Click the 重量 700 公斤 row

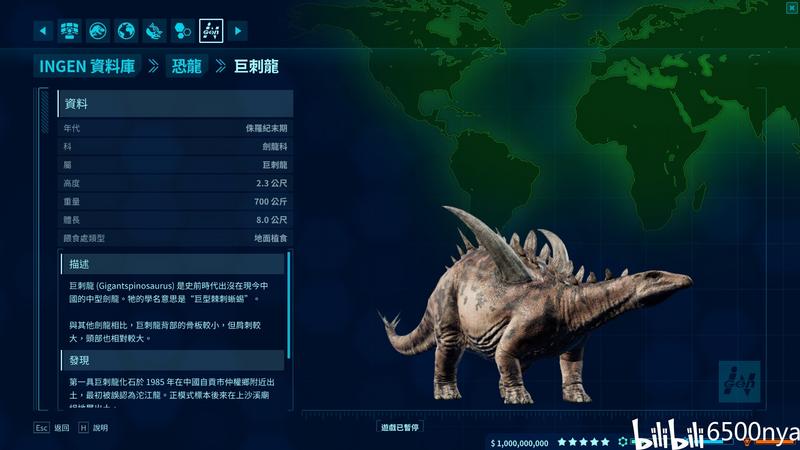tap(175, 202)
